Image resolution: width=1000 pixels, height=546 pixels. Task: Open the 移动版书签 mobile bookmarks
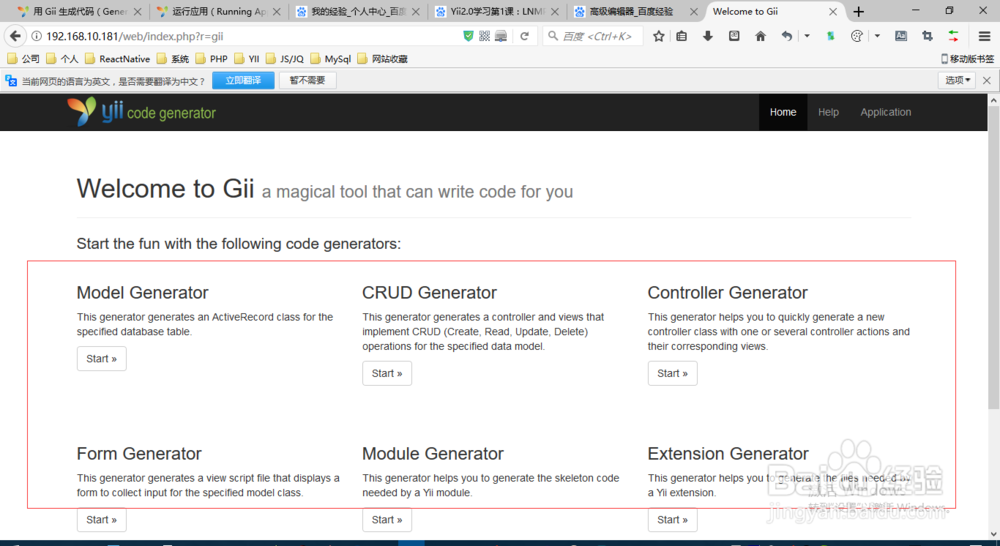[967, 59]
